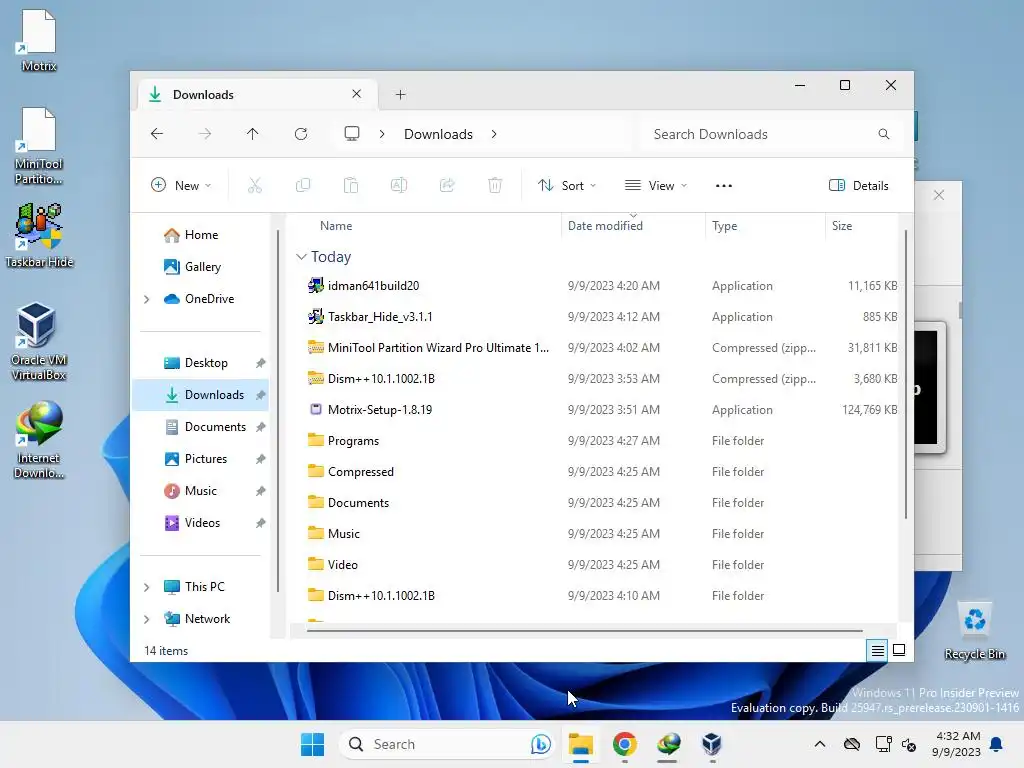Show hidden tray icons chevron
The image size is (1024, 768).
820,744
